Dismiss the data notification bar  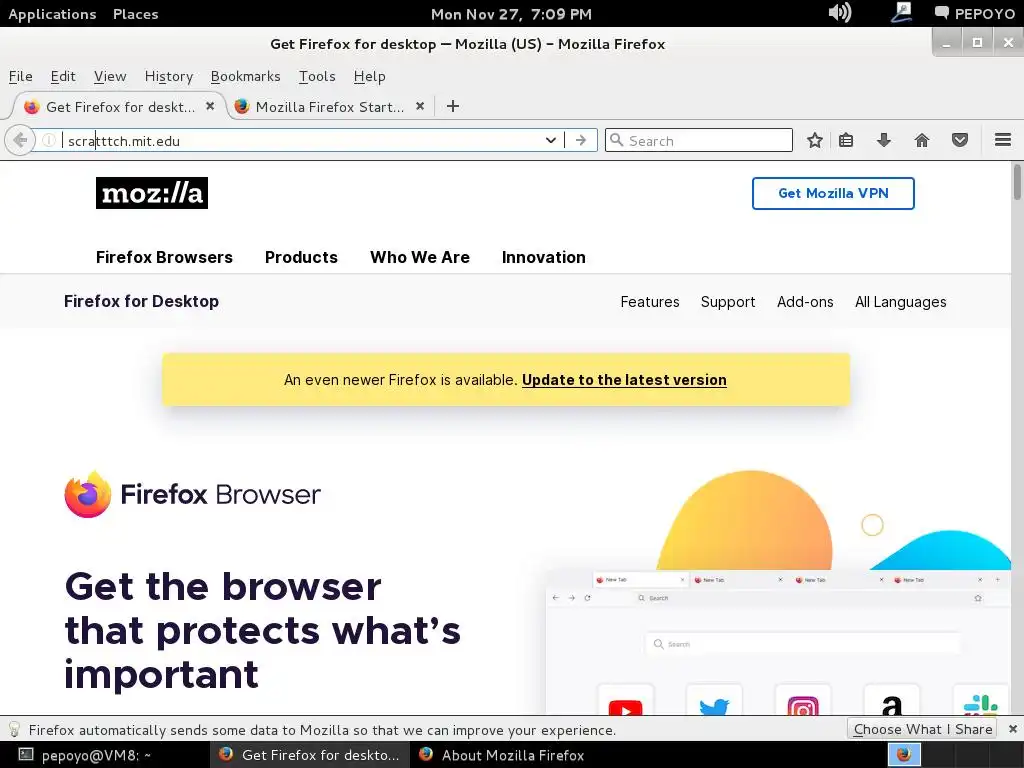click(x=1012, y=729)
